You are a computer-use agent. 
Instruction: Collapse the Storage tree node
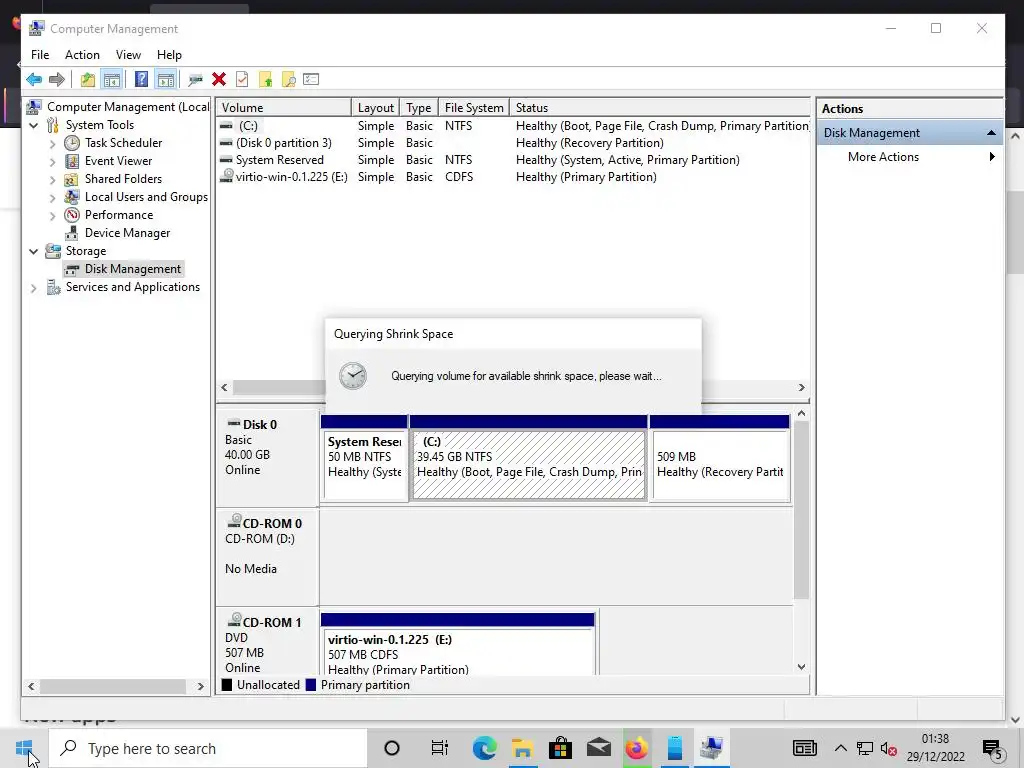(x=34, y=251)
